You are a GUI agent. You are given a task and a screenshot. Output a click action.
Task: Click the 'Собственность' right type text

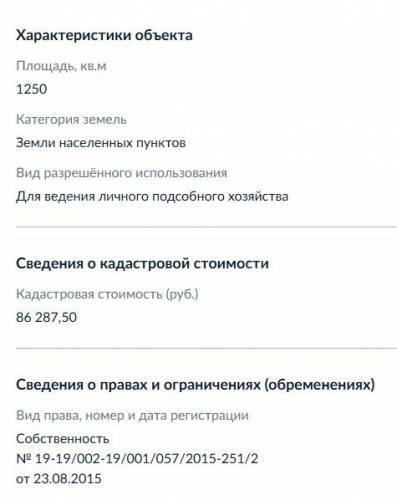pos(63,439)
